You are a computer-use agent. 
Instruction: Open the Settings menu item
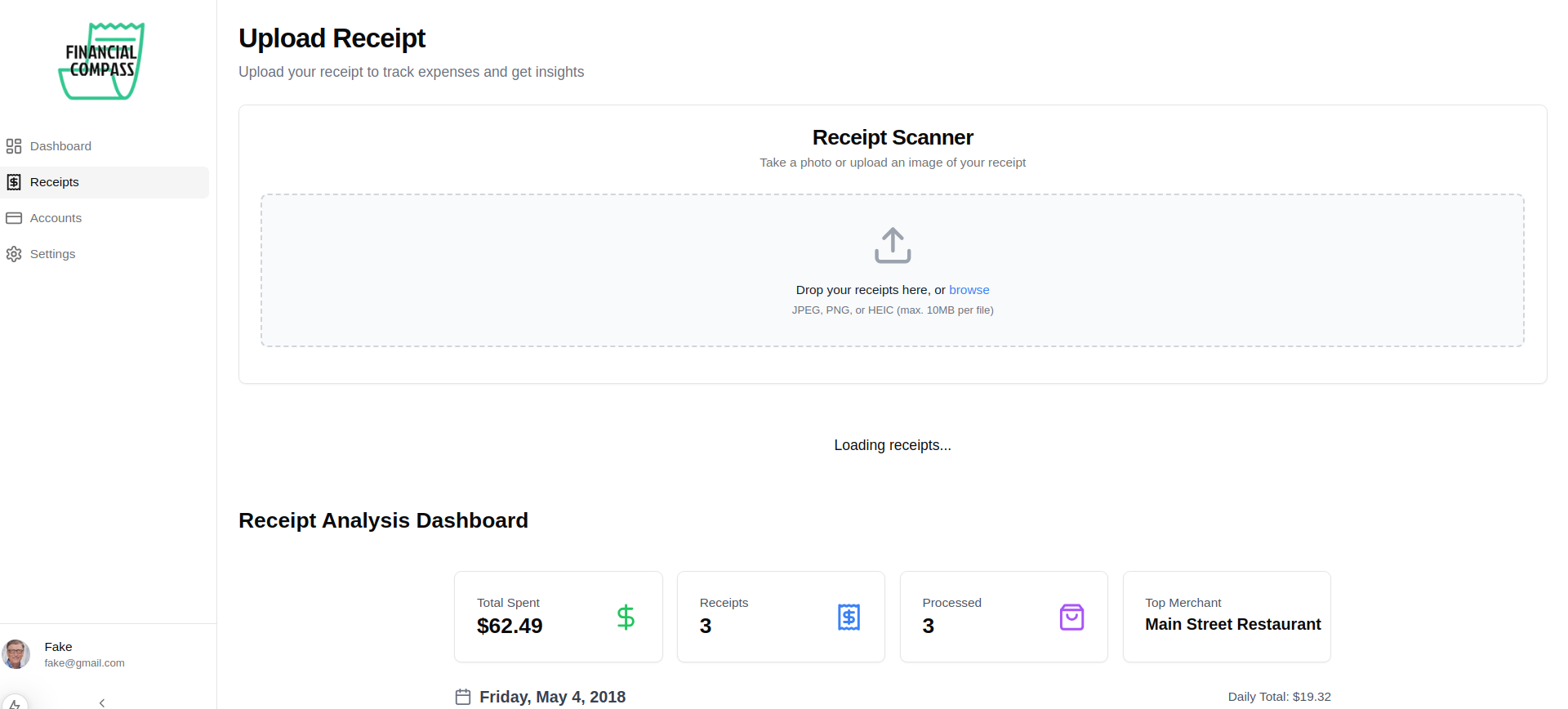click(x=52, y=254)
